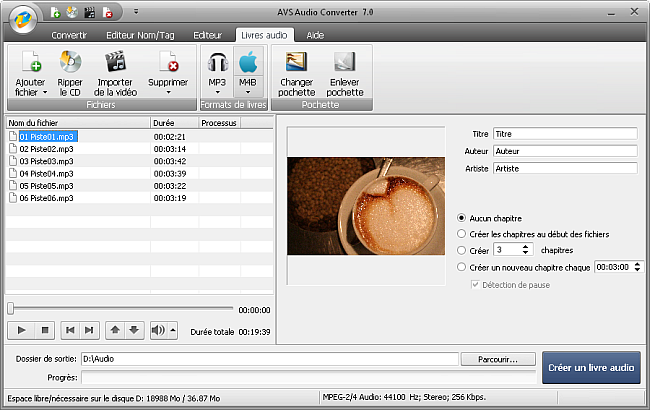Image resolution: width=650 pixels, height=410 pixels.
Task: Click the Parcourir... button
Action: click(498, 359)
